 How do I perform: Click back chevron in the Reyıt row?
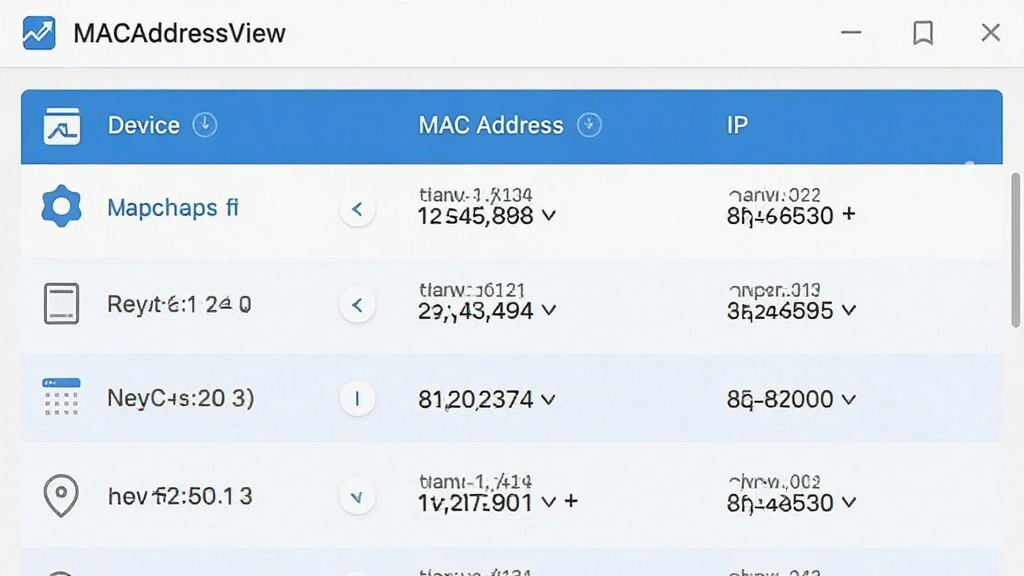point(357,304)
